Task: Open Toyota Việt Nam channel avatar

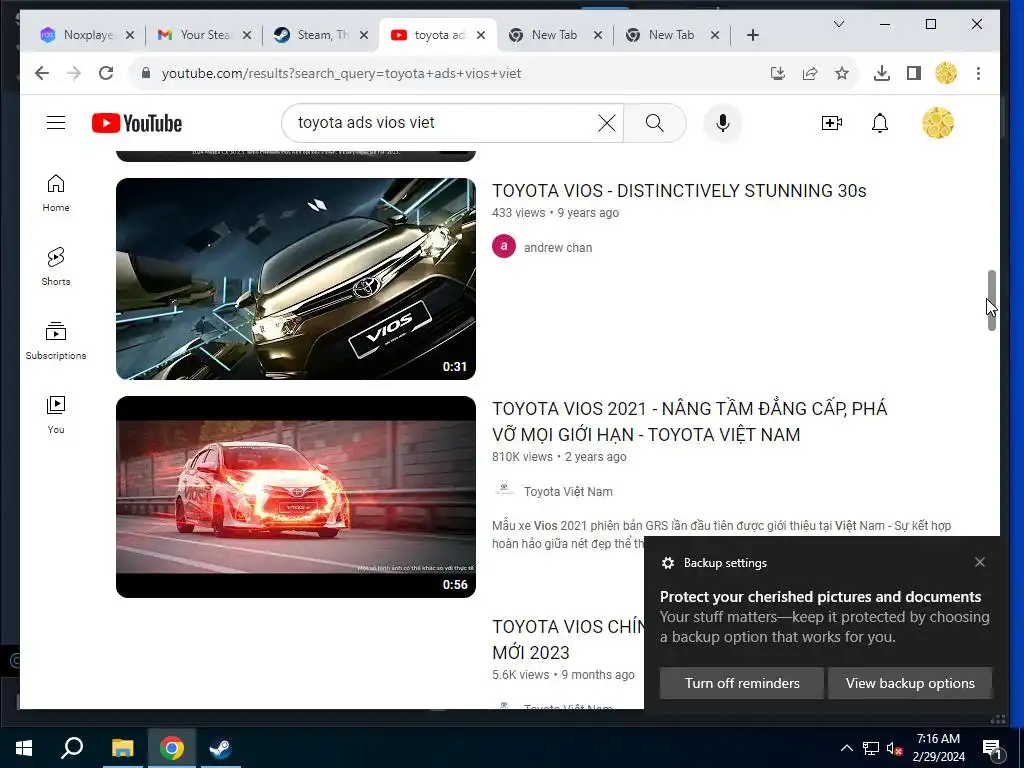Action: pos(504,490)
